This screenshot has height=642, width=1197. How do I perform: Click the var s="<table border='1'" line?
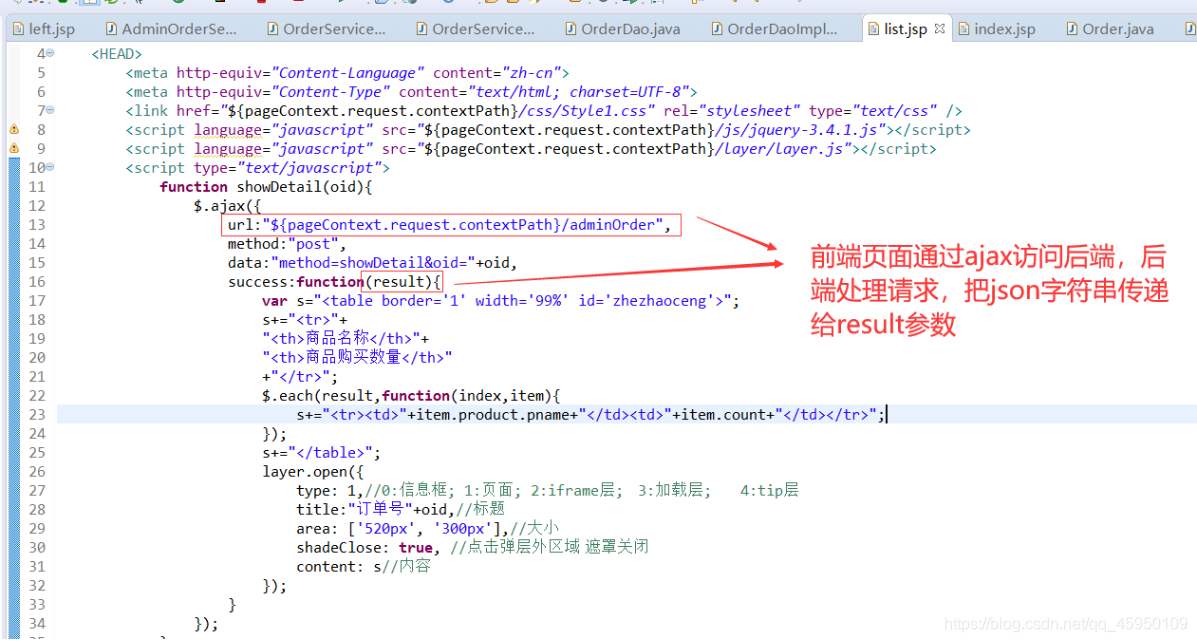point(501,301)
